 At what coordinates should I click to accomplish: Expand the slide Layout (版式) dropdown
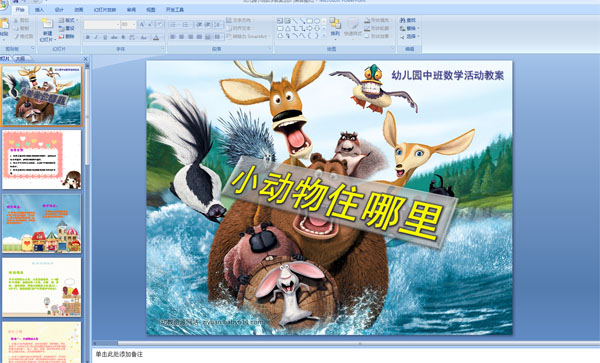(68, 20)
